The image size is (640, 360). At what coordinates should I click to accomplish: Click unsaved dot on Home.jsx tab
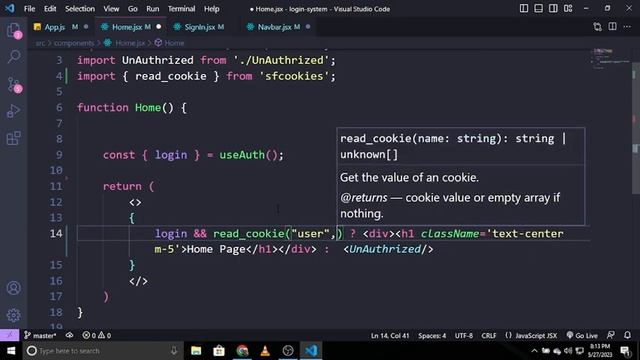(x=158, y=27)
